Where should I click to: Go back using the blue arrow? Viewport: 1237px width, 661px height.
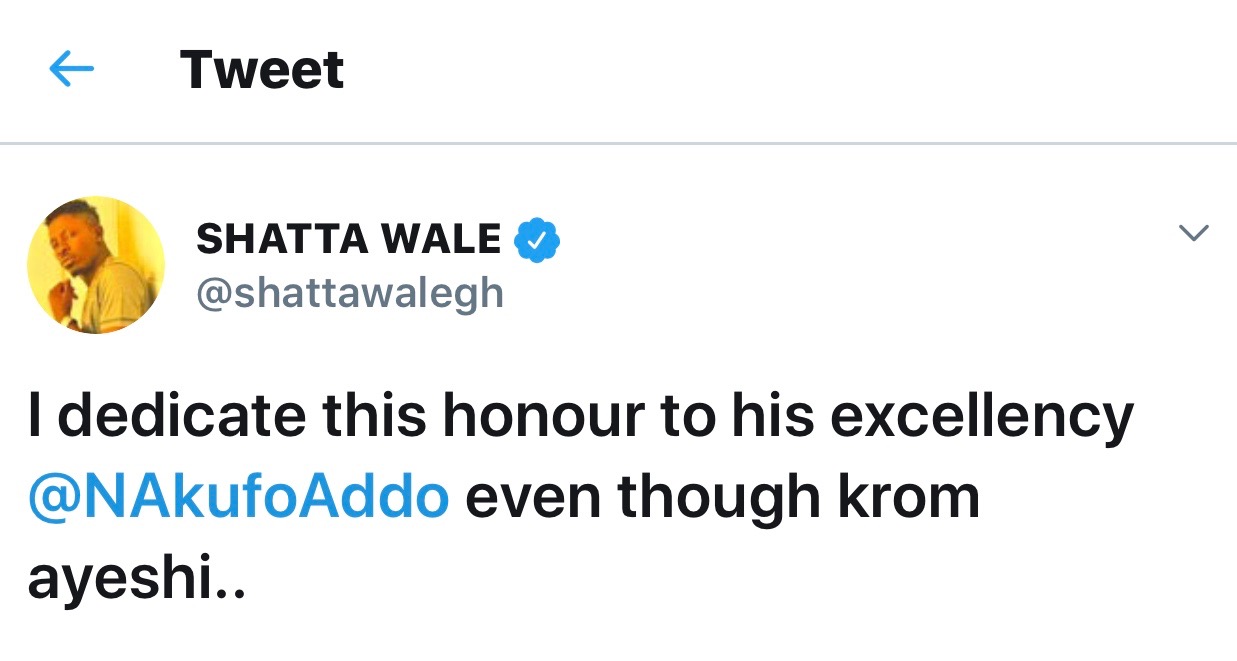(71, 70)
